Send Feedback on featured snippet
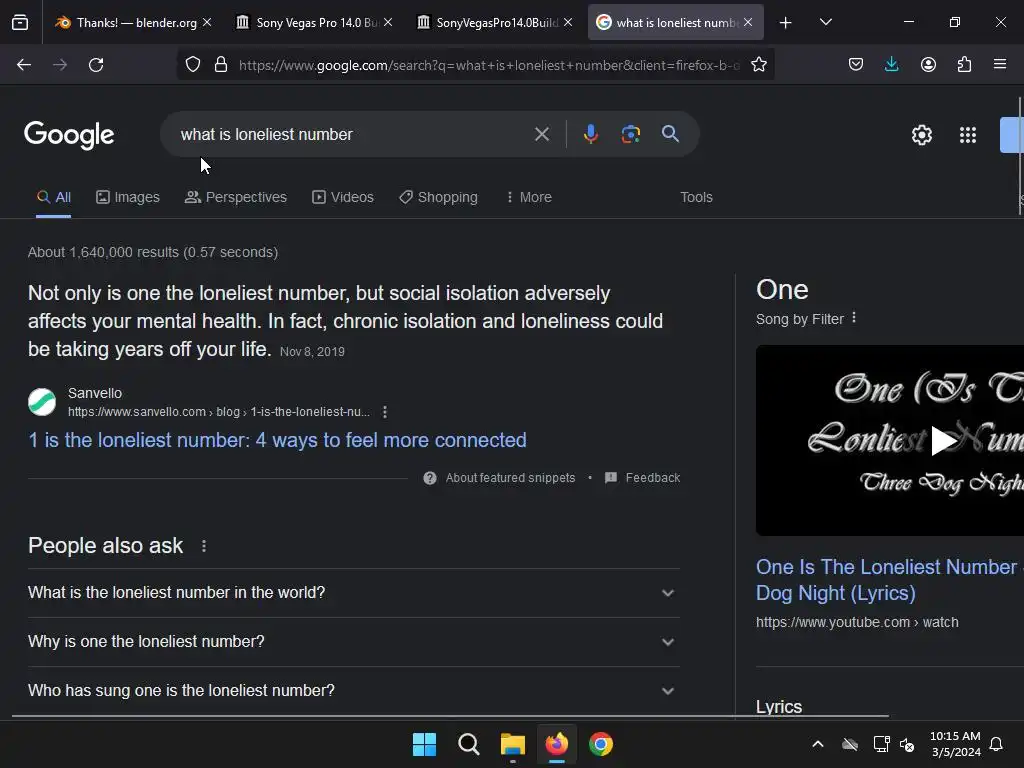The height and width of the screenshot is (768, 1024). click(643, 478)
